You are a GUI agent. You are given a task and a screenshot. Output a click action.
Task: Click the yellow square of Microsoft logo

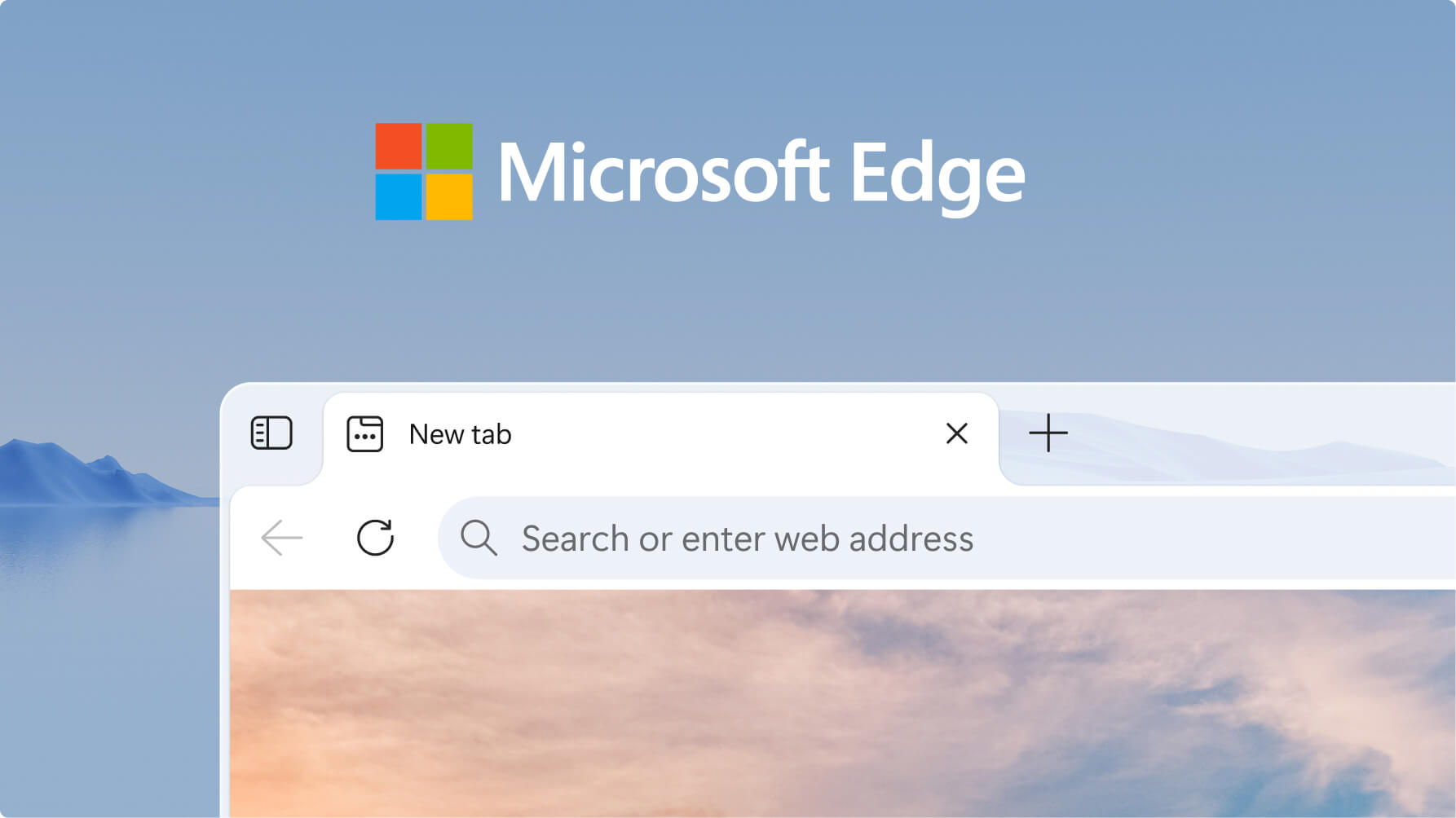click(x=449, y=196)
